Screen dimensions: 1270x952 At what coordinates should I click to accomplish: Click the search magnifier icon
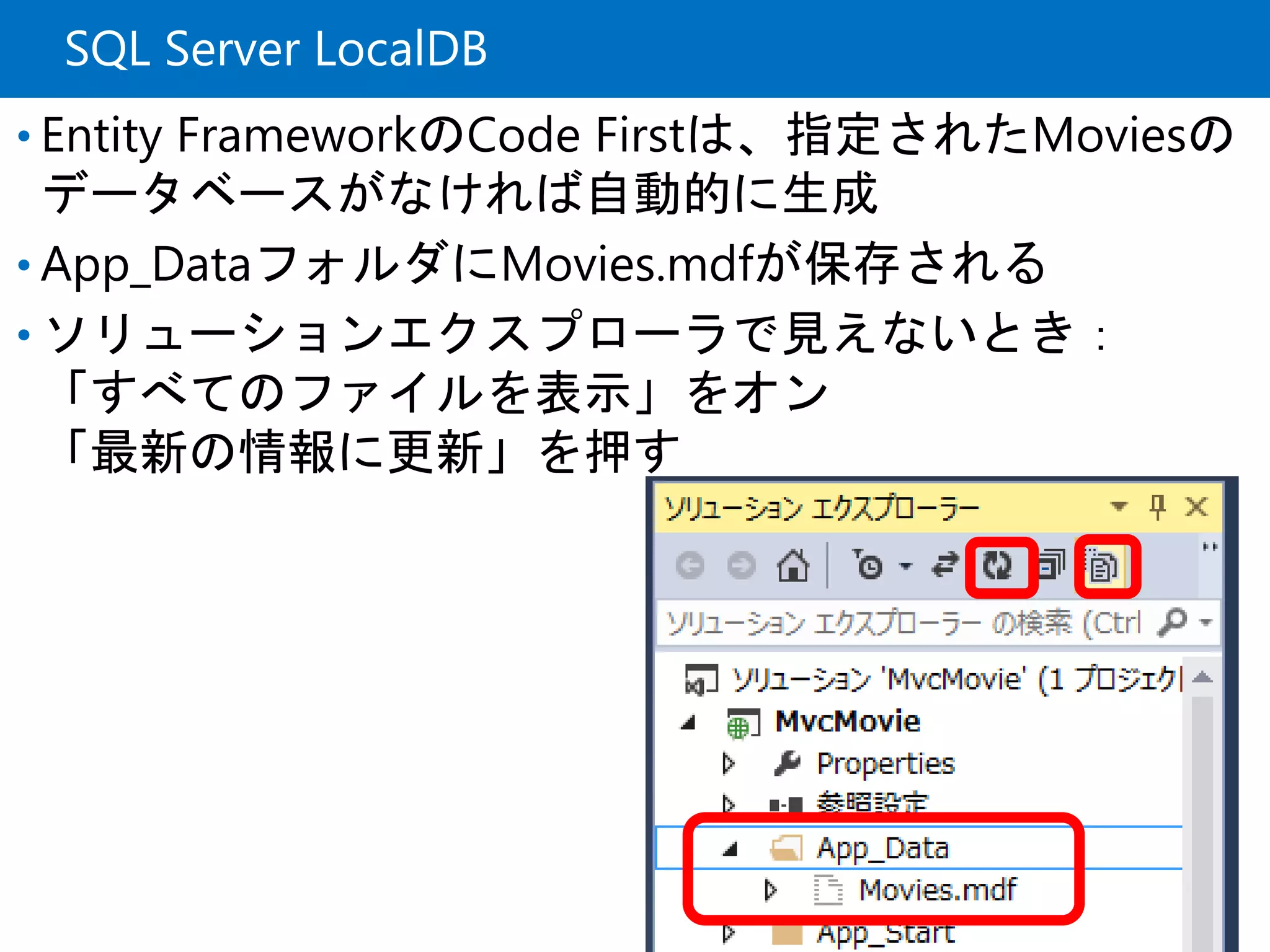click(1171, 622)
